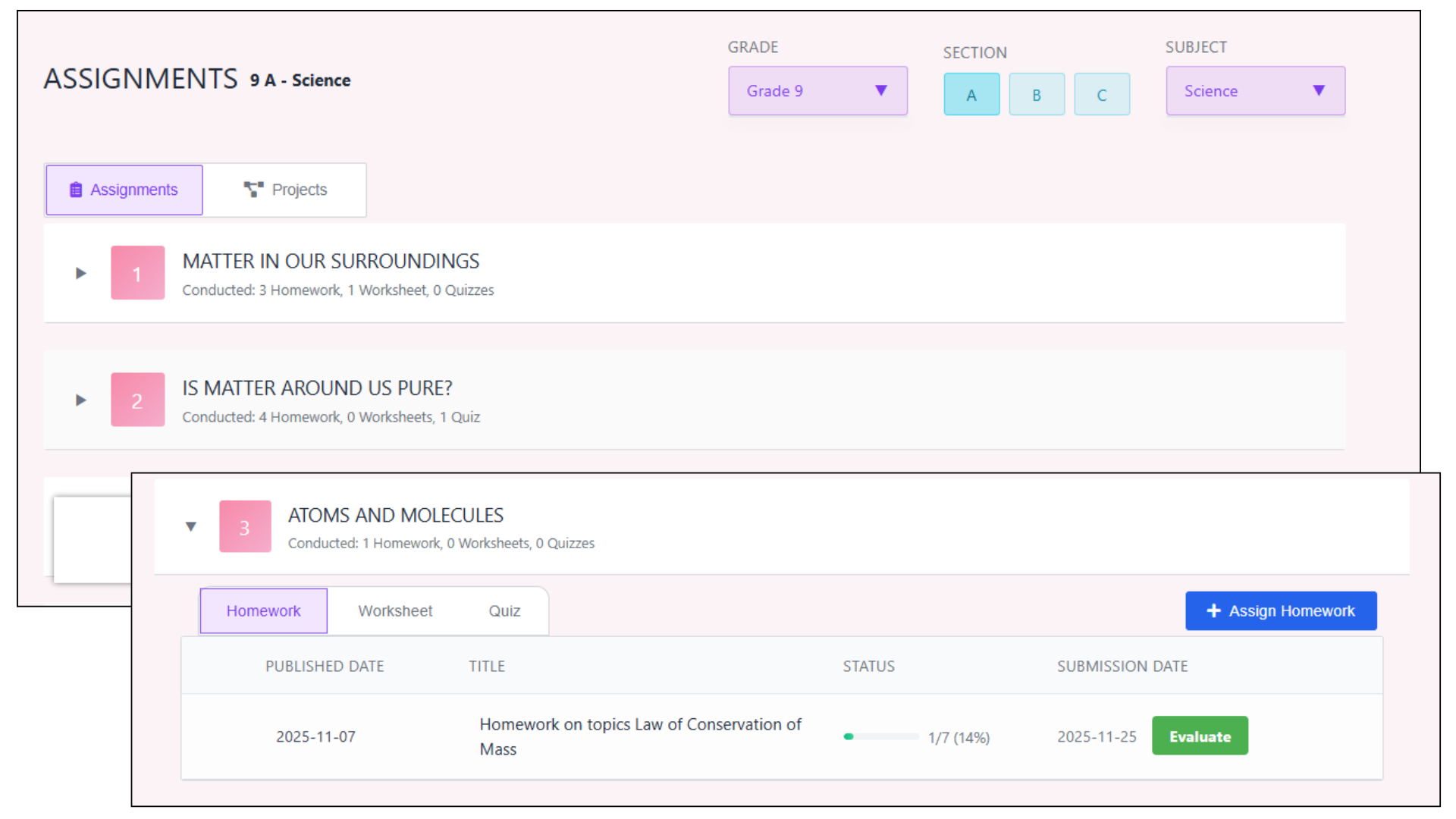Click the diagram icon beside Projects

253,190
